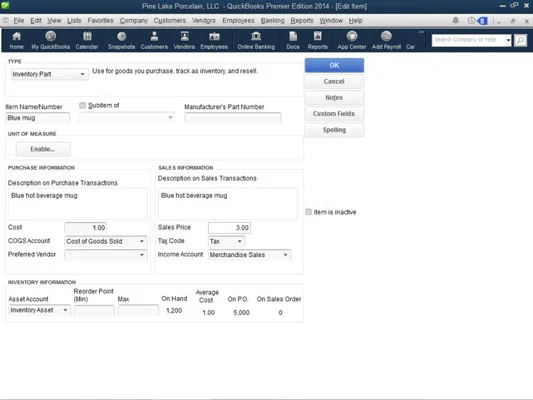Click the Cancel button
The width and height of the screenshot is (533, 400).
[x=334, y=82]
